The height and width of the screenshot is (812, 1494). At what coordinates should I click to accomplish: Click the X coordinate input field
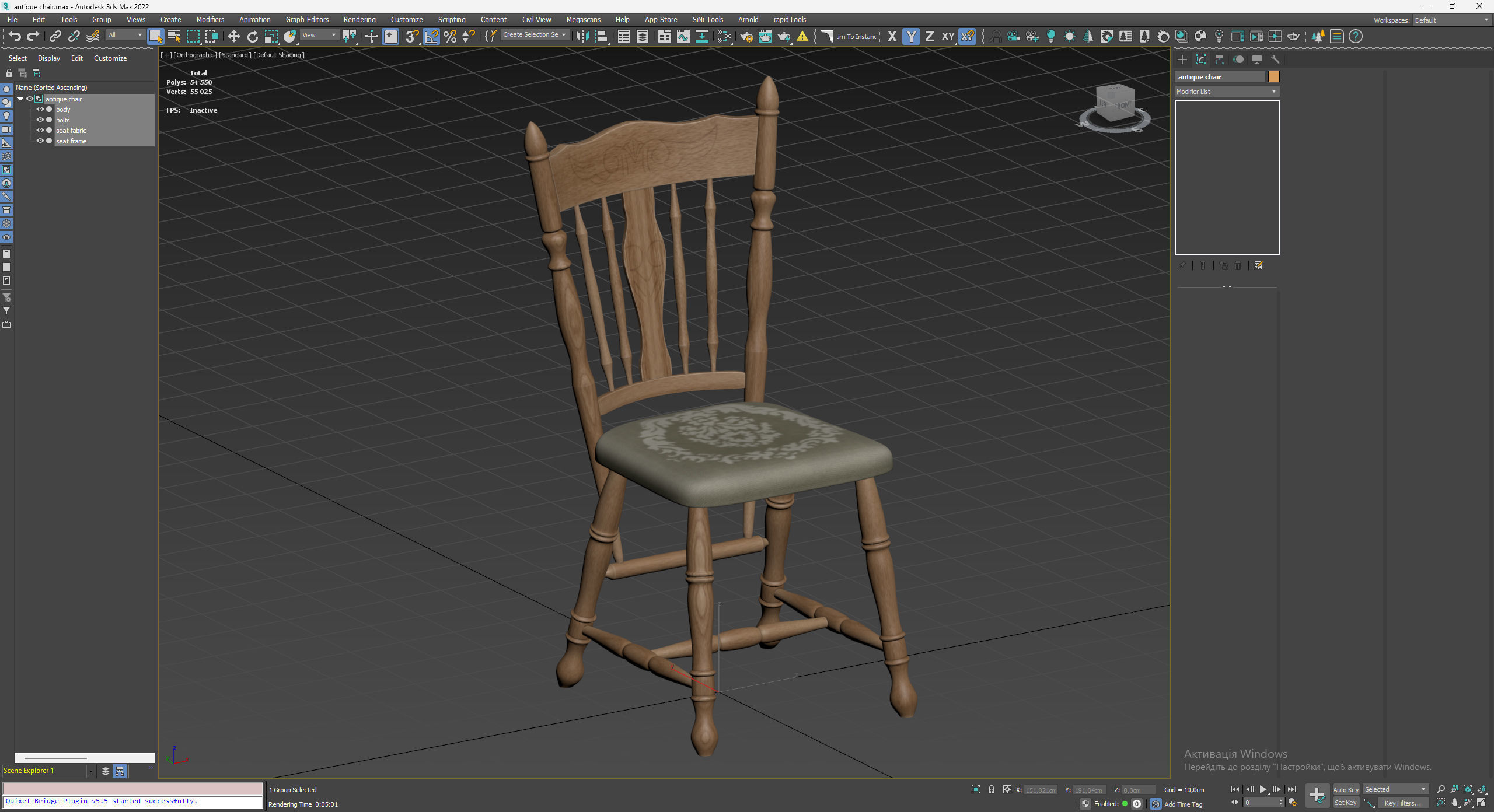tap(1041, 790)
